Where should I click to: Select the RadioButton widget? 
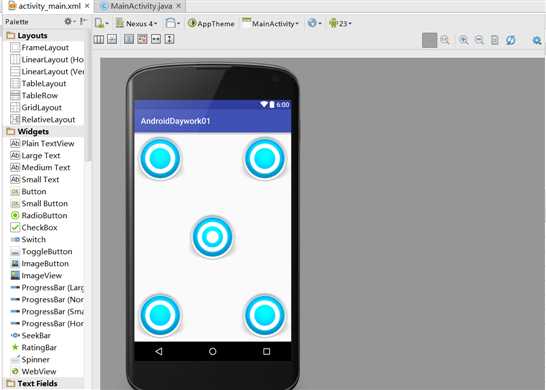pyautogui.click(x=39, y=216)
